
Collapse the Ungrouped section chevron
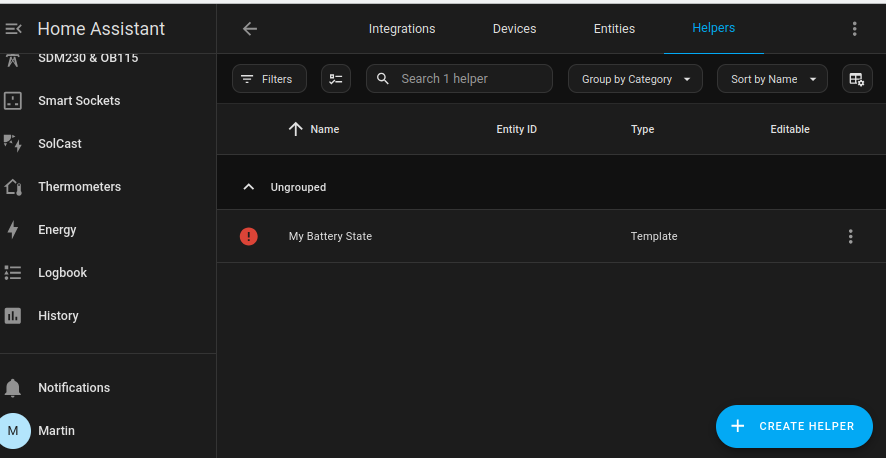click(x=249, y=187)
